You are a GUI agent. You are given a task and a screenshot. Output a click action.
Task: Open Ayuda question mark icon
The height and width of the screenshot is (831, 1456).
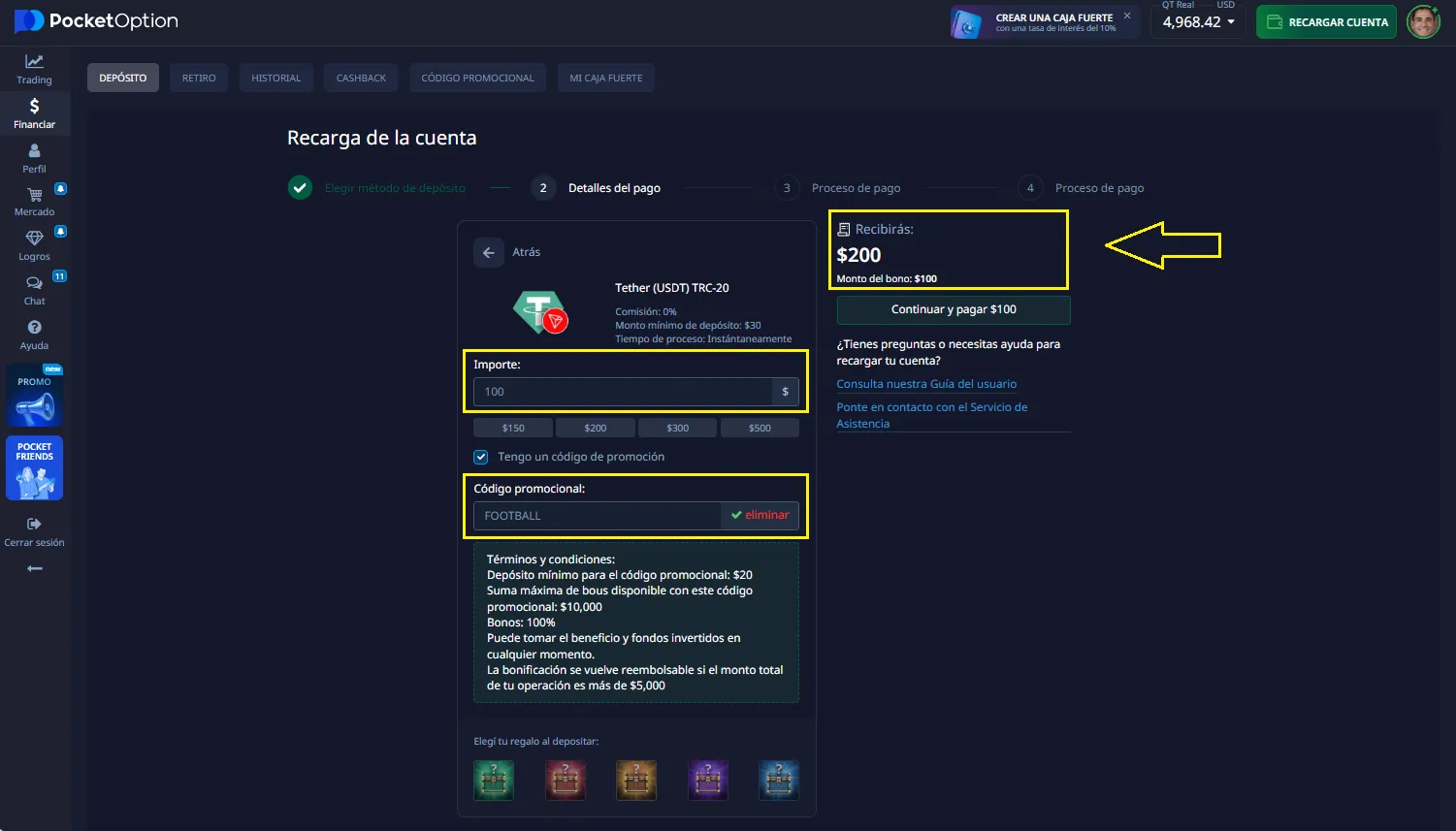pyautogui.click(x=34, y=328)
